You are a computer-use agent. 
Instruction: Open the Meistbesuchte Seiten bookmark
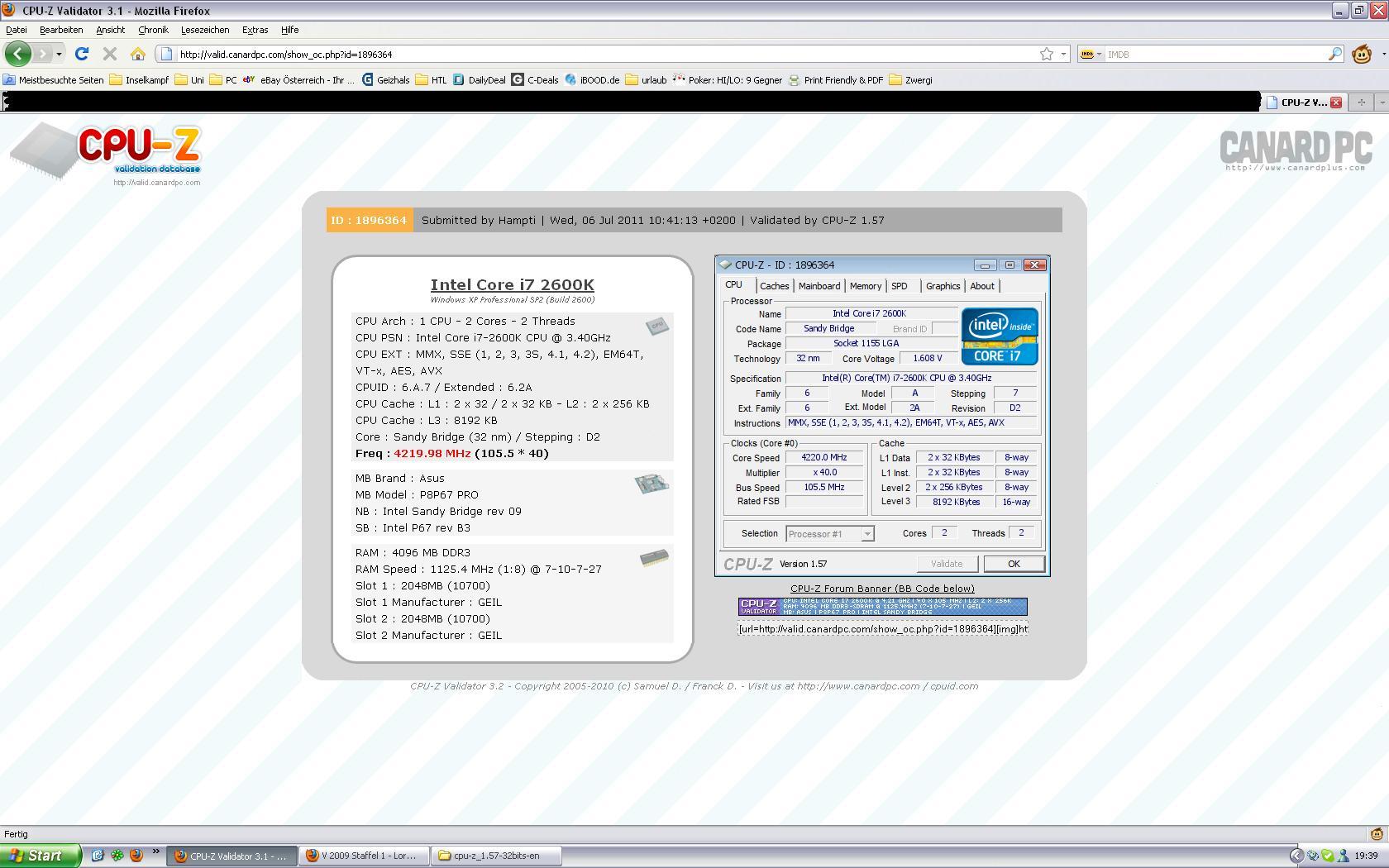coord(54,80)
